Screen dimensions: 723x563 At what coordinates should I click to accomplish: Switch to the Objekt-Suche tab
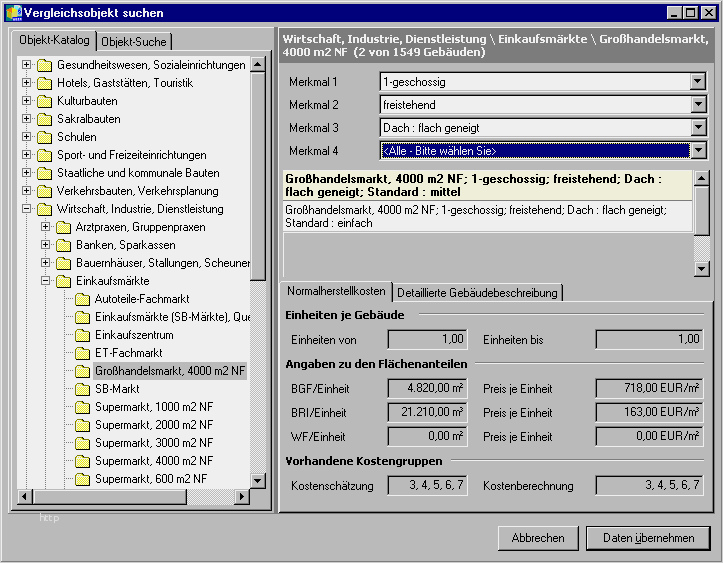pyautogui.click(x=135, y=41)
